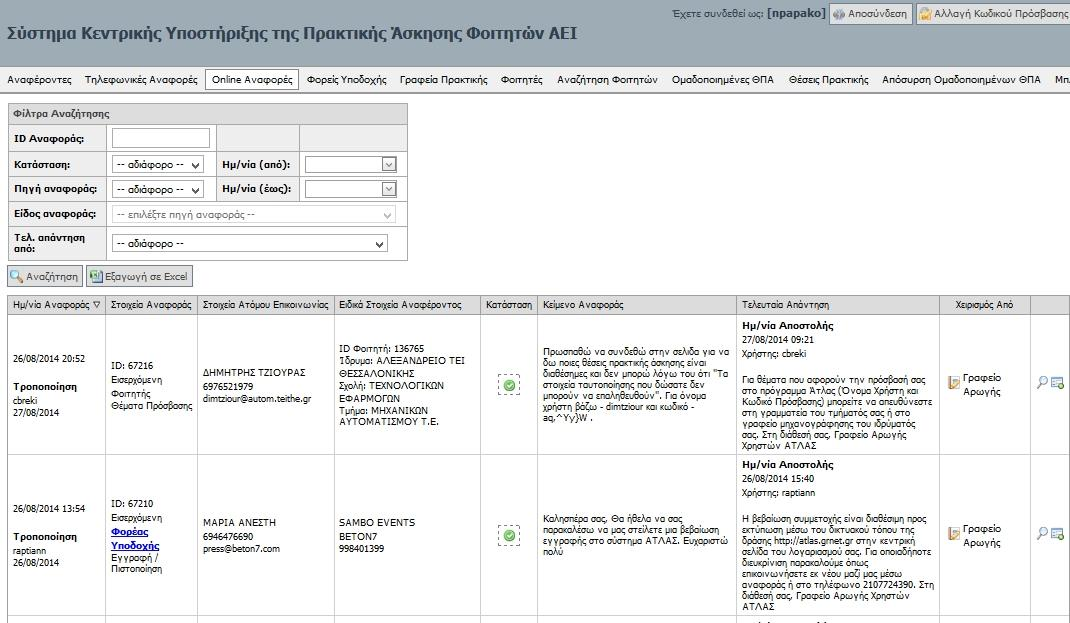Image resolution: width=1070 pixels, height=623 pixels.
Task: Open magnifier view icon for report 67210
Action: click(x=1042, y=533)
